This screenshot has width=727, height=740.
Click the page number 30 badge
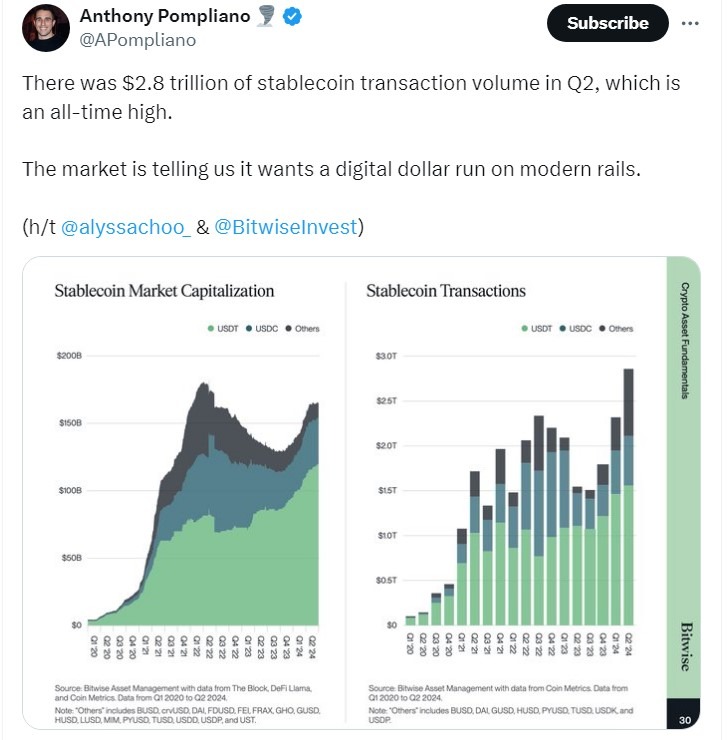click(x=684, y=718)
